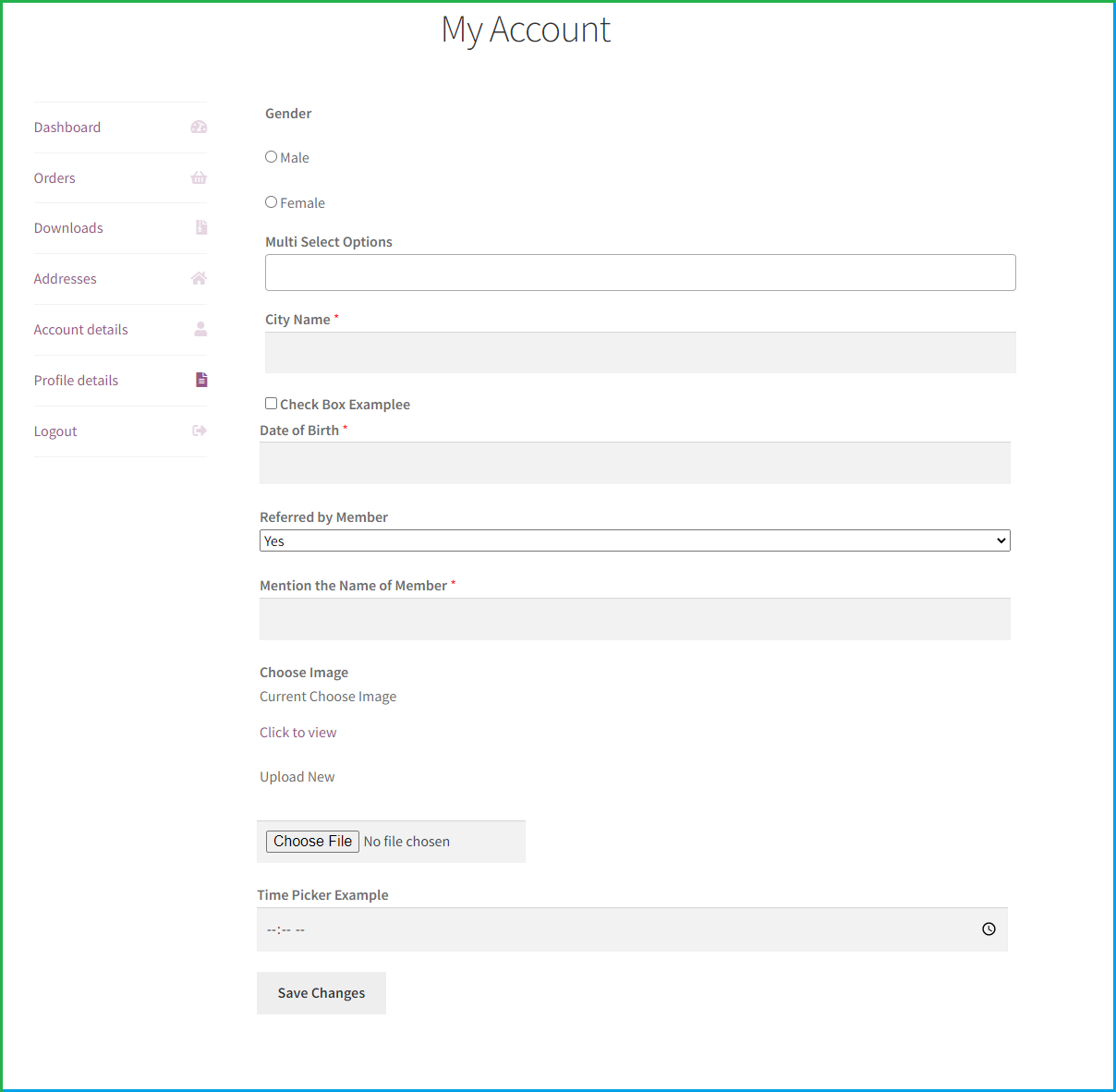Follow the Click to view link
This screenshot has width=1116, height=1092.
pos(297,733)
